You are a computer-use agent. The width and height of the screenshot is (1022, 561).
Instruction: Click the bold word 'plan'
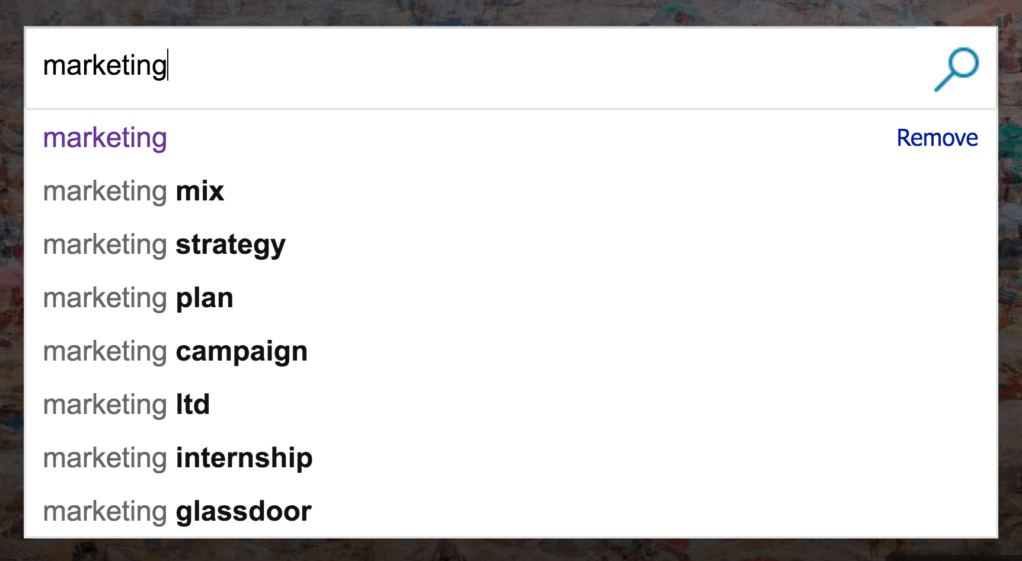point(205,298)
